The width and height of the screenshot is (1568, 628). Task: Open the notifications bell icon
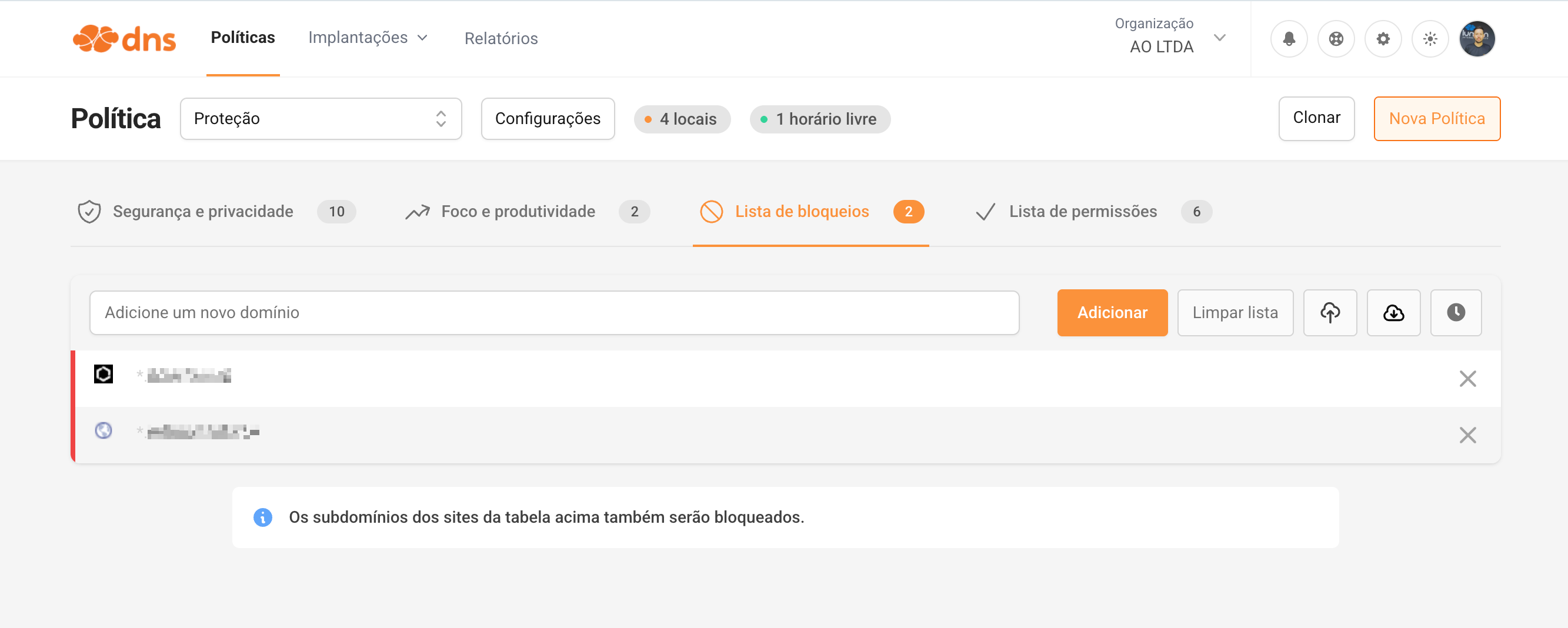[x=1289, y=39]
